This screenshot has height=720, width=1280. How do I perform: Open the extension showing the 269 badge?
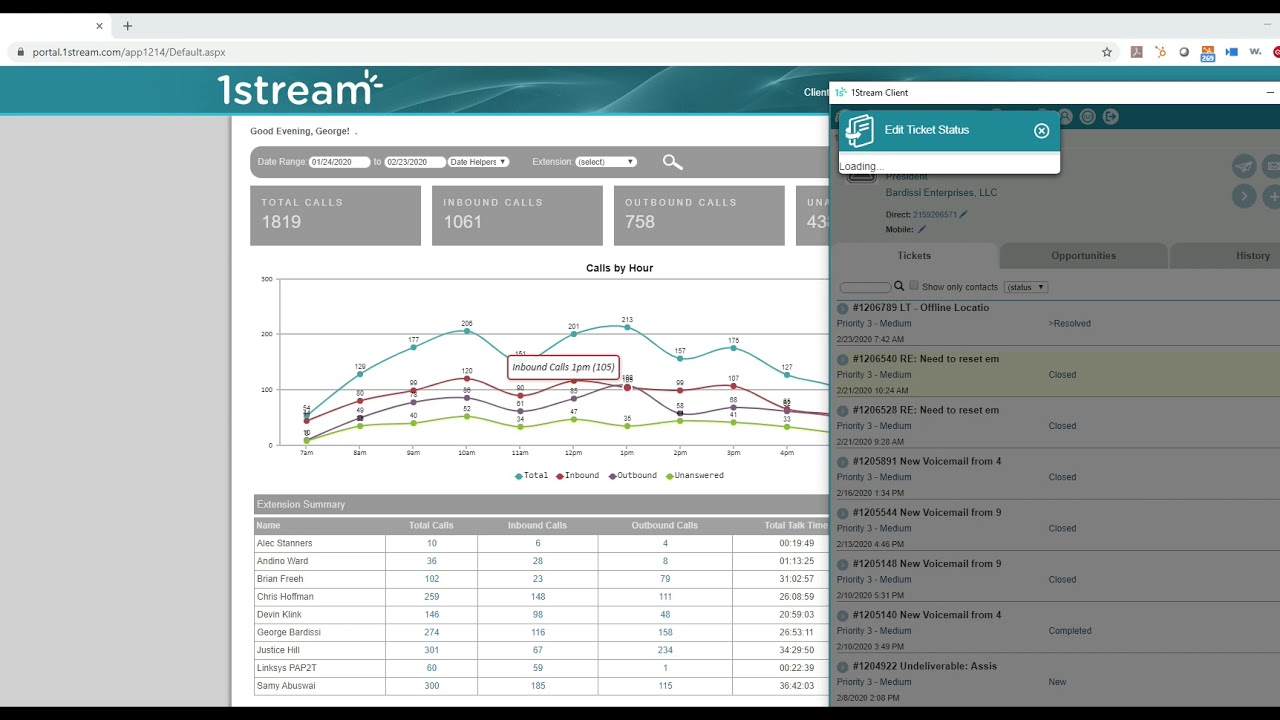1208,53
